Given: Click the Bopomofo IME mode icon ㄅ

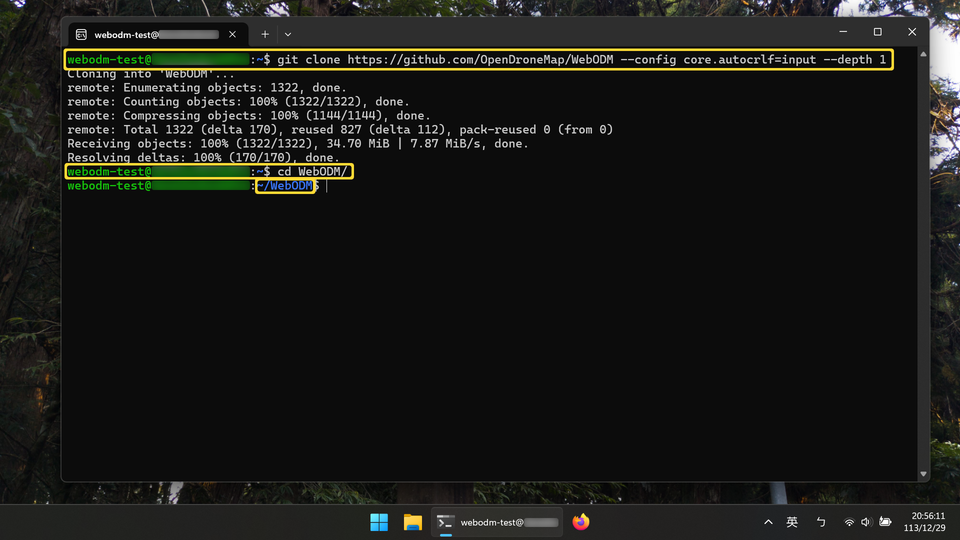Looking at the screenshot, I should tap(821, 522).
